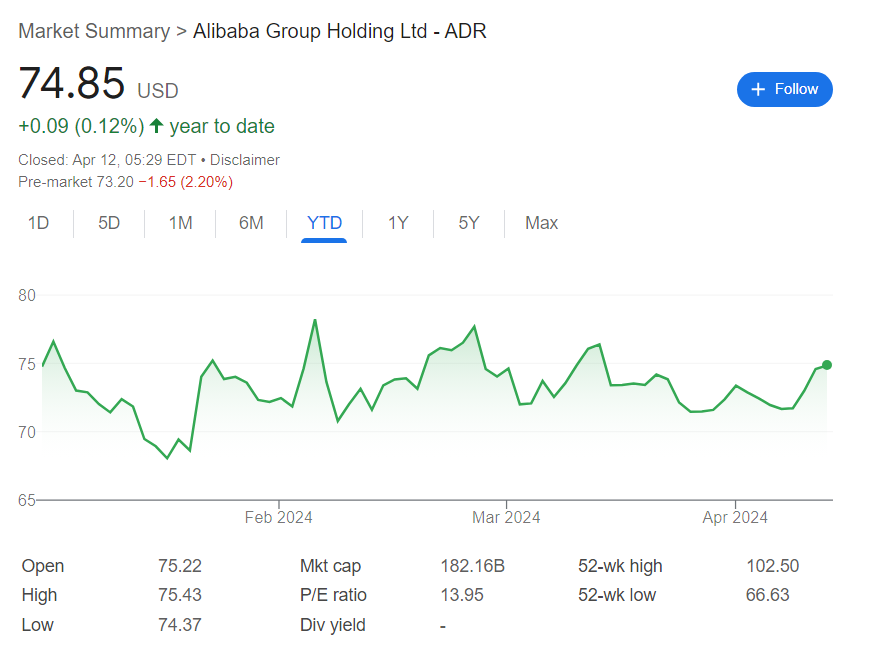Viewport: 892px width, 656px height.
Task: Click the Follow button
Action: click(784, 89)
